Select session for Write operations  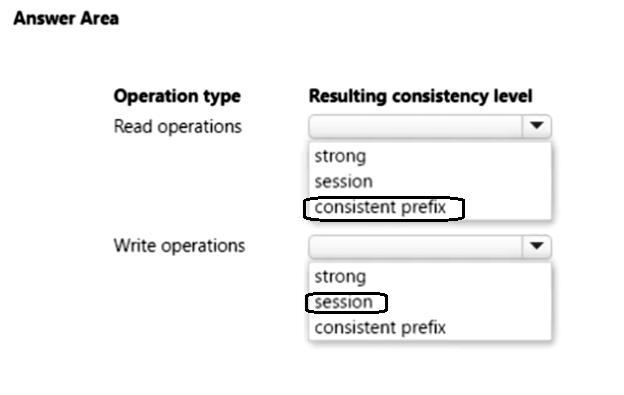pyautogui.click(x=343, y=302)
